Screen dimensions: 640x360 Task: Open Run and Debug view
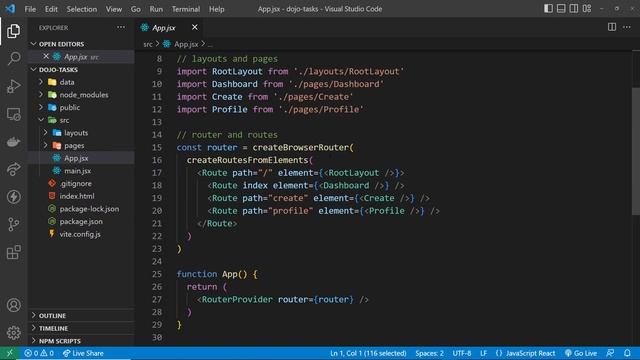(x=13, y=86)
